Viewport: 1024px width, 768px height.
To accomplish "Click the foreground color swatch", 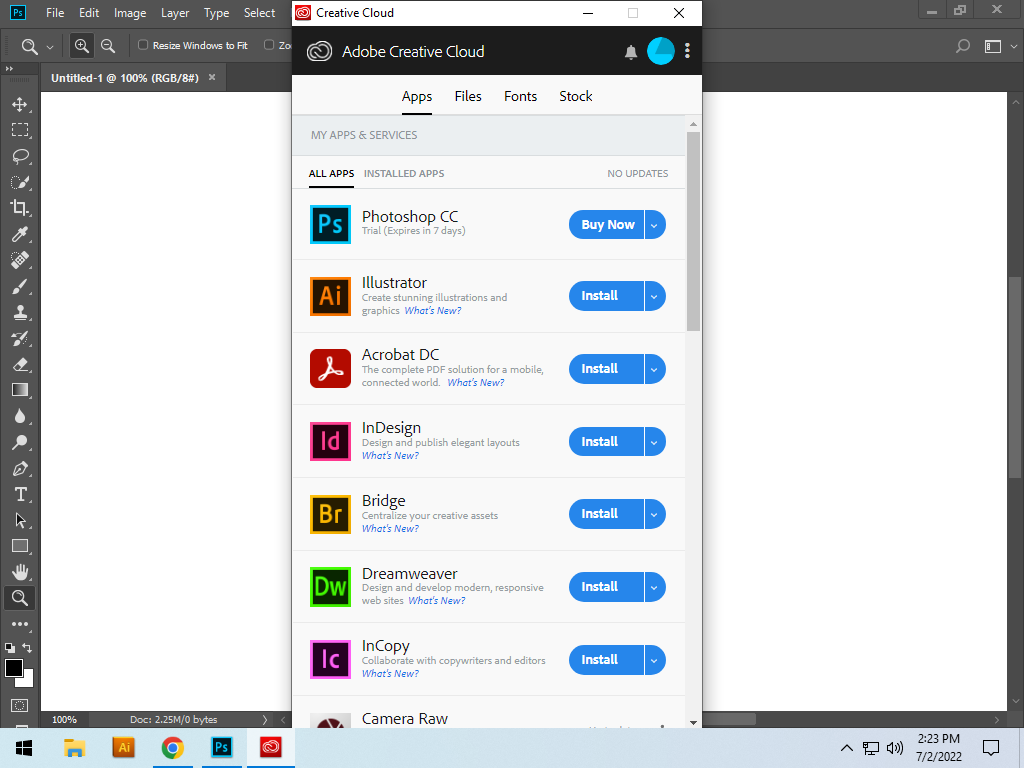I will 14,667.
